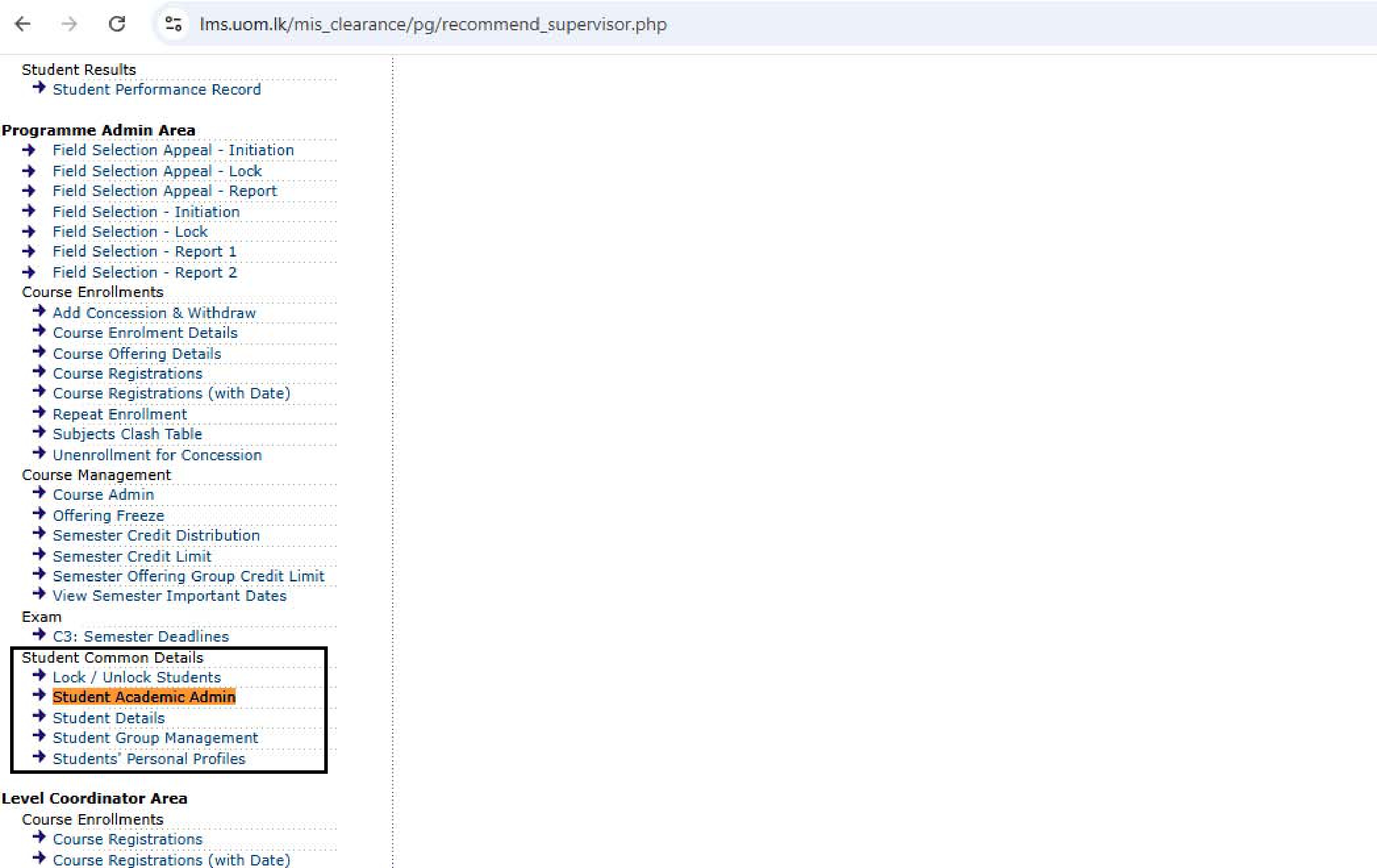Open Semester Credit Distribution link

point(156,536)
